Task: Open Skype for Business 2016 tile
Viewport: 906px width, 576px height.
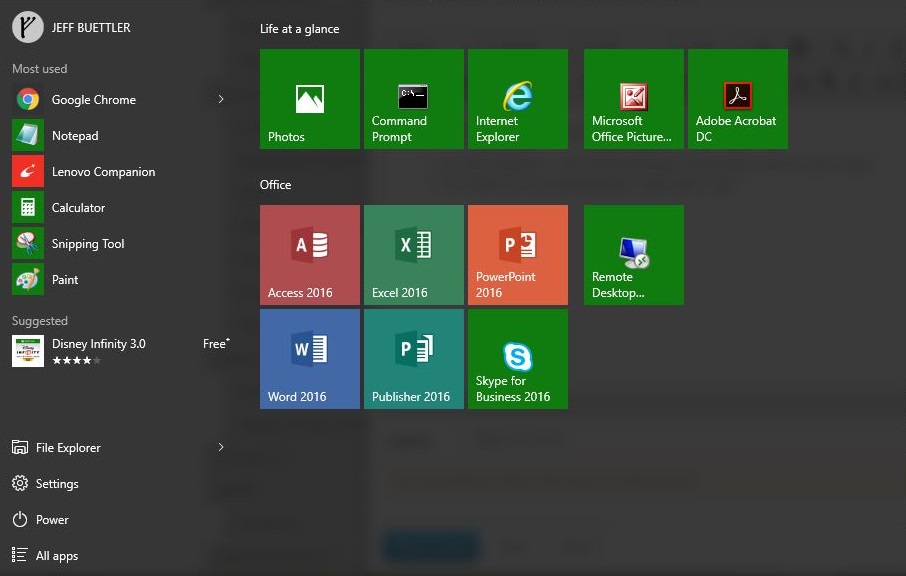Action: coord(518,359)
